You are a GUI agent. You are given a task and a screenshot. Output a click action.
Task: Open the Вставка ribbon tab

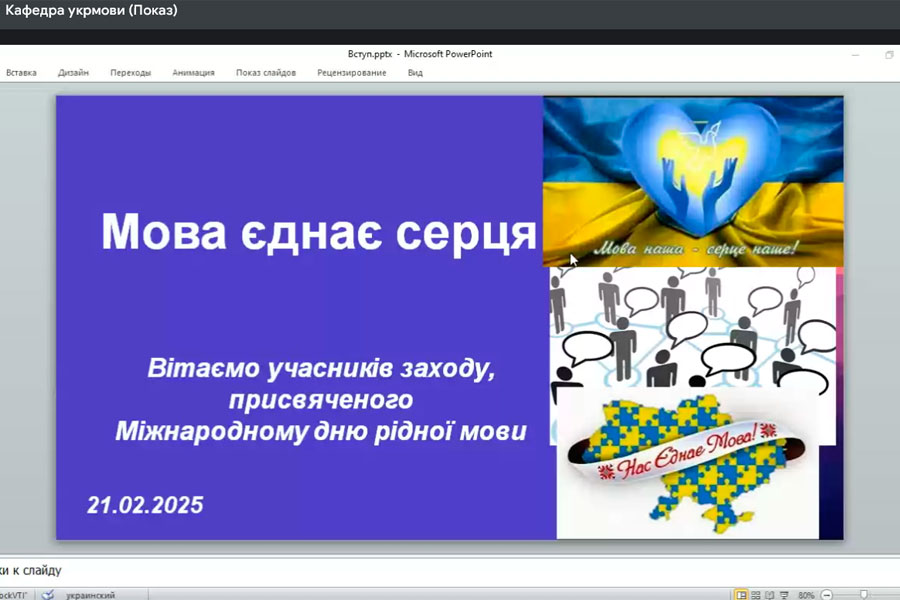21,73
